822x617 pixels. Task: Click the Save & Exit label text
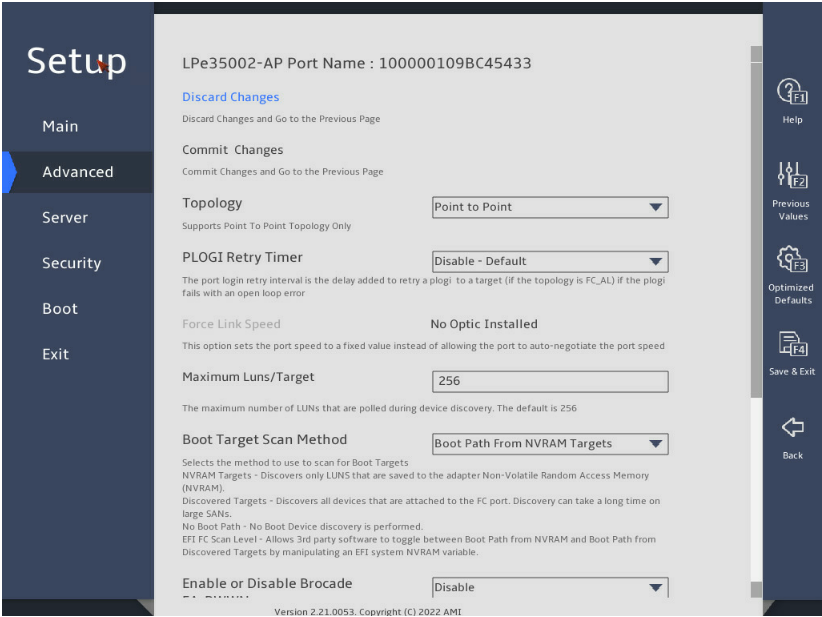coord(792,371)
